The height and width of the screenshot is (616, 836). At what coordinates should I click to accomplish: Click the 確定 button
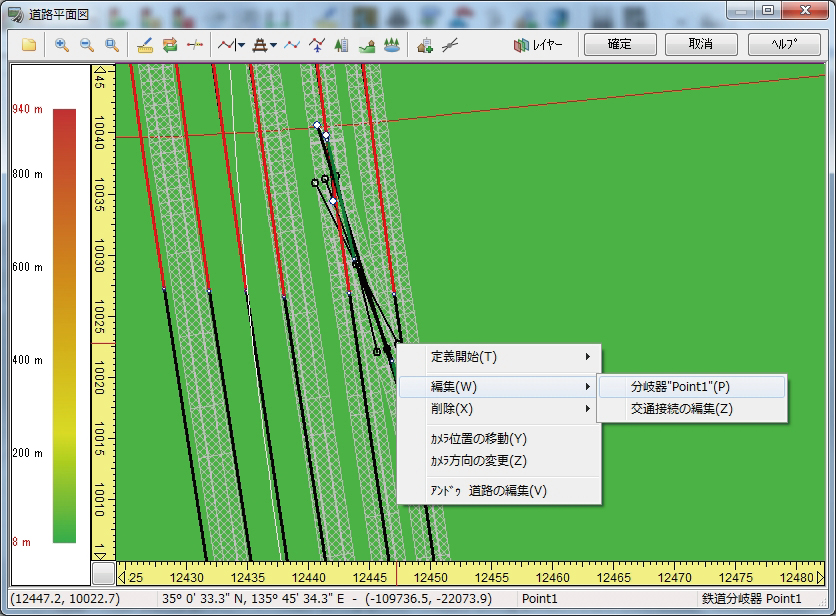pos(620,45)
